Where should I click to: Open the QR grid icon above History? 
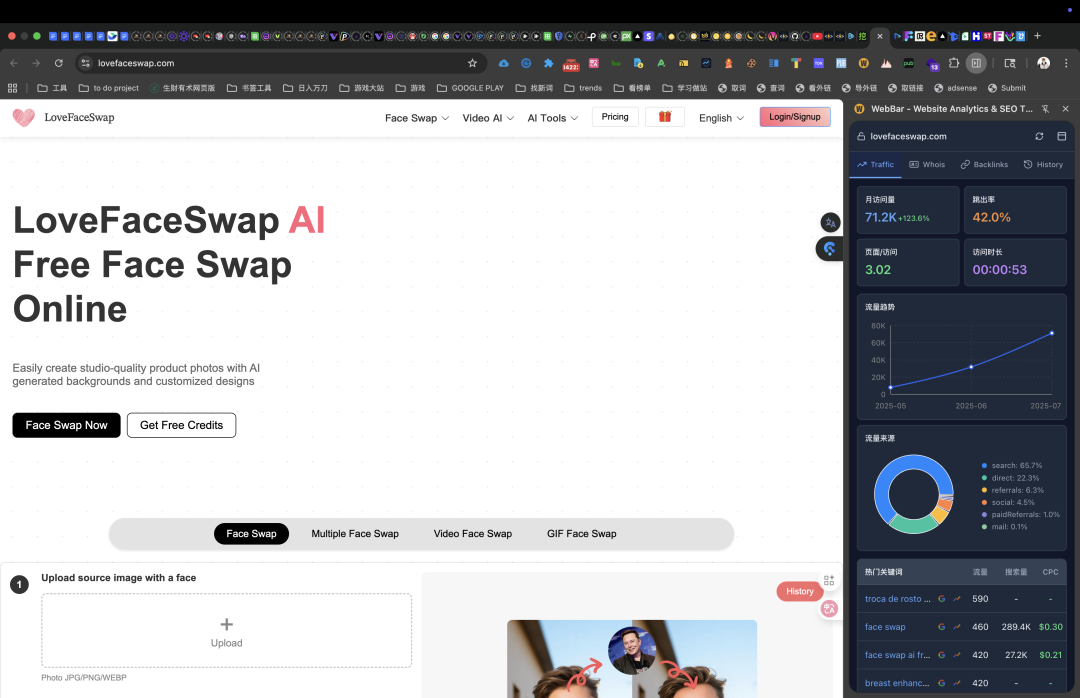(829, 580)
